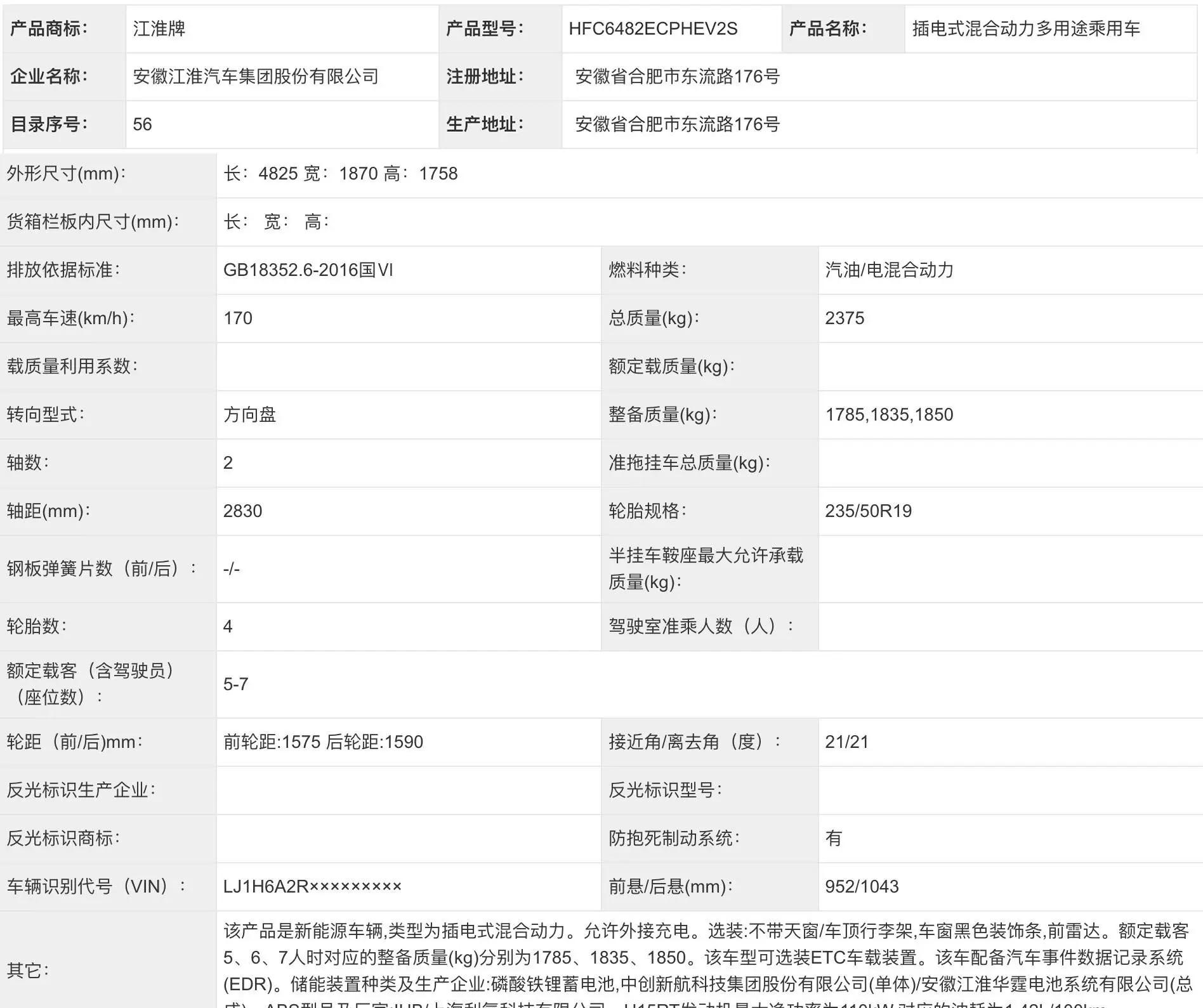Click the ABS value 有
The image size is (1203, 1008).
click(x=834, y=839)
